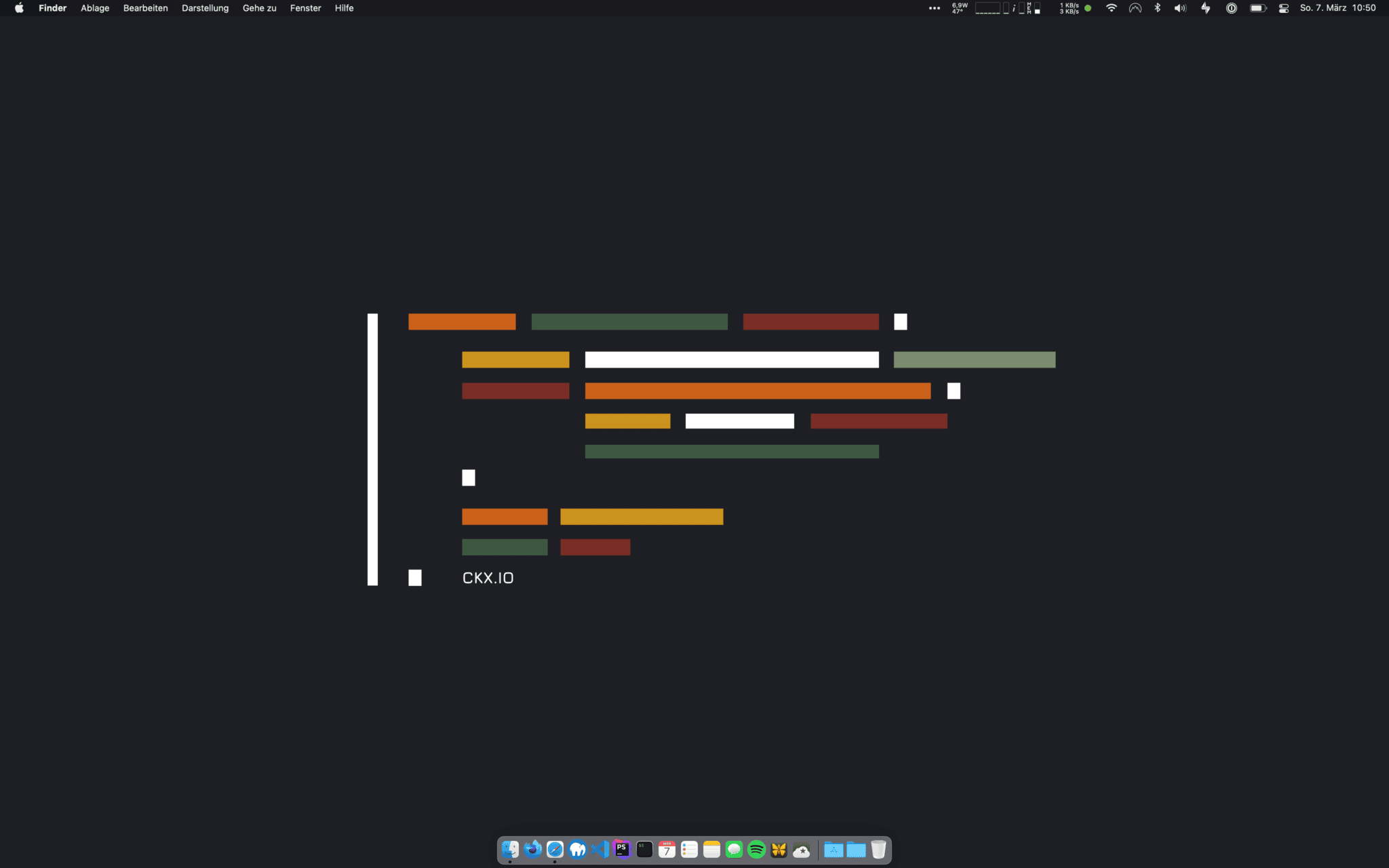The image size is (1389, 868).
Task: Open the Notes app
Action: coord(711,849)
